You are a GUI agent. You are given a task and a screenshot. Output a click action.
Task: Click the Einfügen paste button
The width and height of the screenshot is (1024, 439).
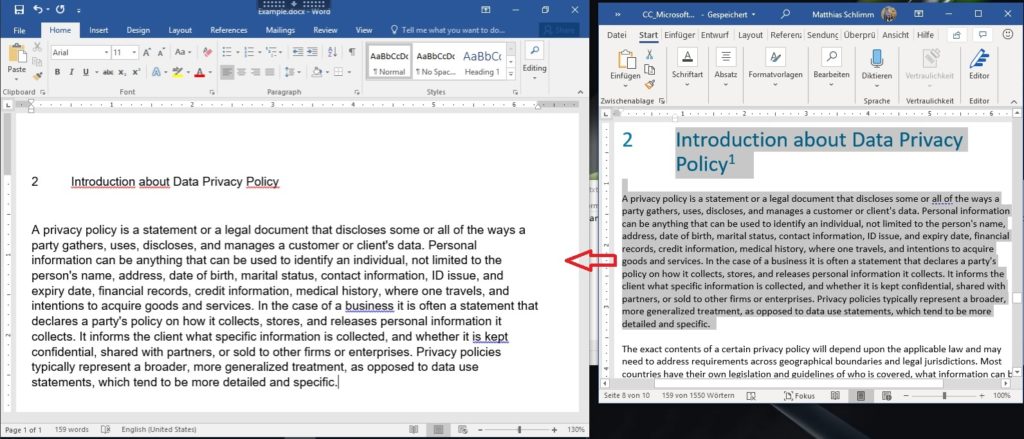click(625, 66)
